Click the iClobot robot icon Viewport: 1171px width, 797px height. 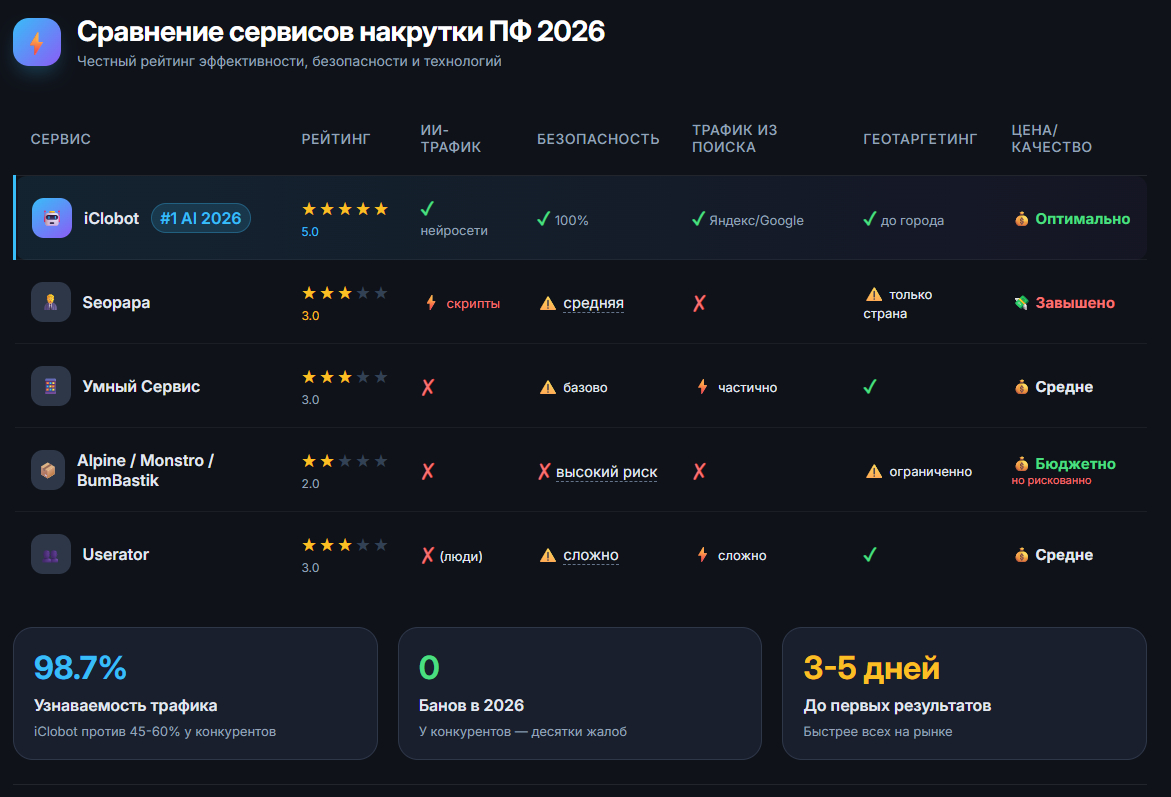click(51, 218)
